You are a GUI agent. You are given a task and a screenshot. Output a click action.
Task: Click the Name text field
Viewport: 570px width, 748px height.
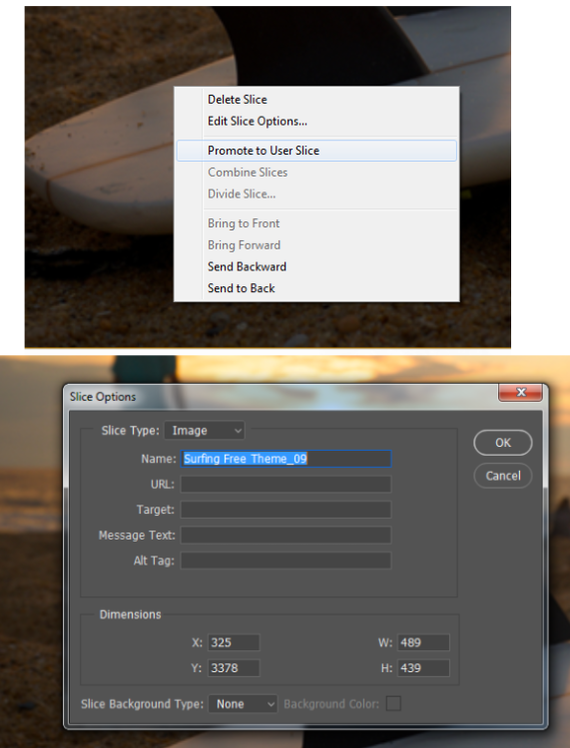pos(286,459)
